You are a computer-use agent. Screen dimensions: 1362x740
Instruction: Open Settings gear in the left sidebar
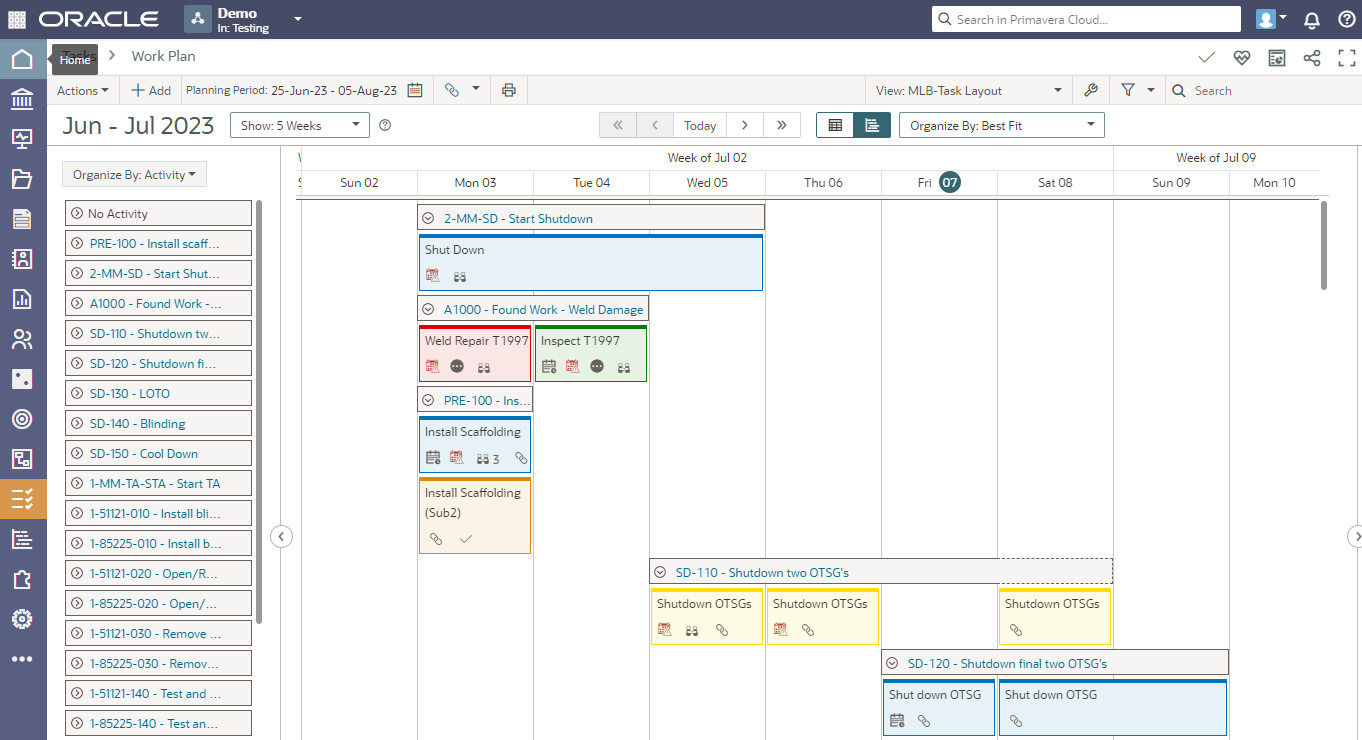coord(22,619)
